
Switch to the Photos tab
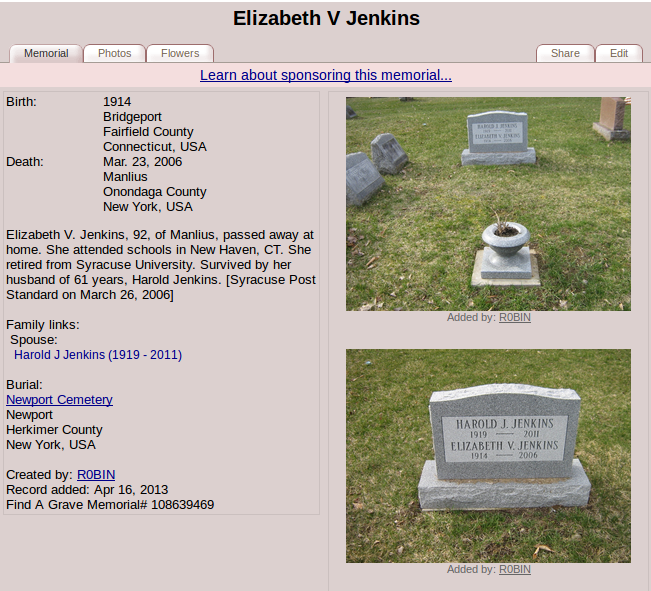pyautogui.click(x=114, y=53)
